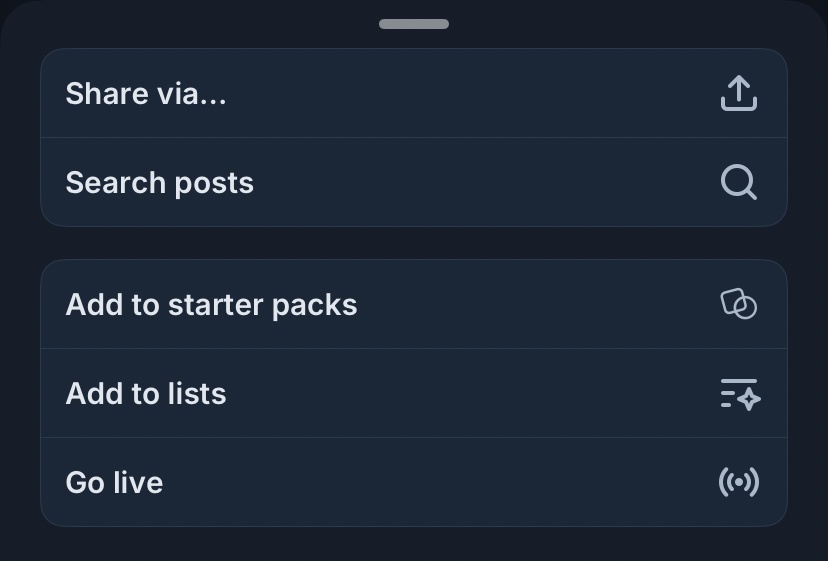
Task: Click the lists sparkle icon
Action: [x=739, y=394]
